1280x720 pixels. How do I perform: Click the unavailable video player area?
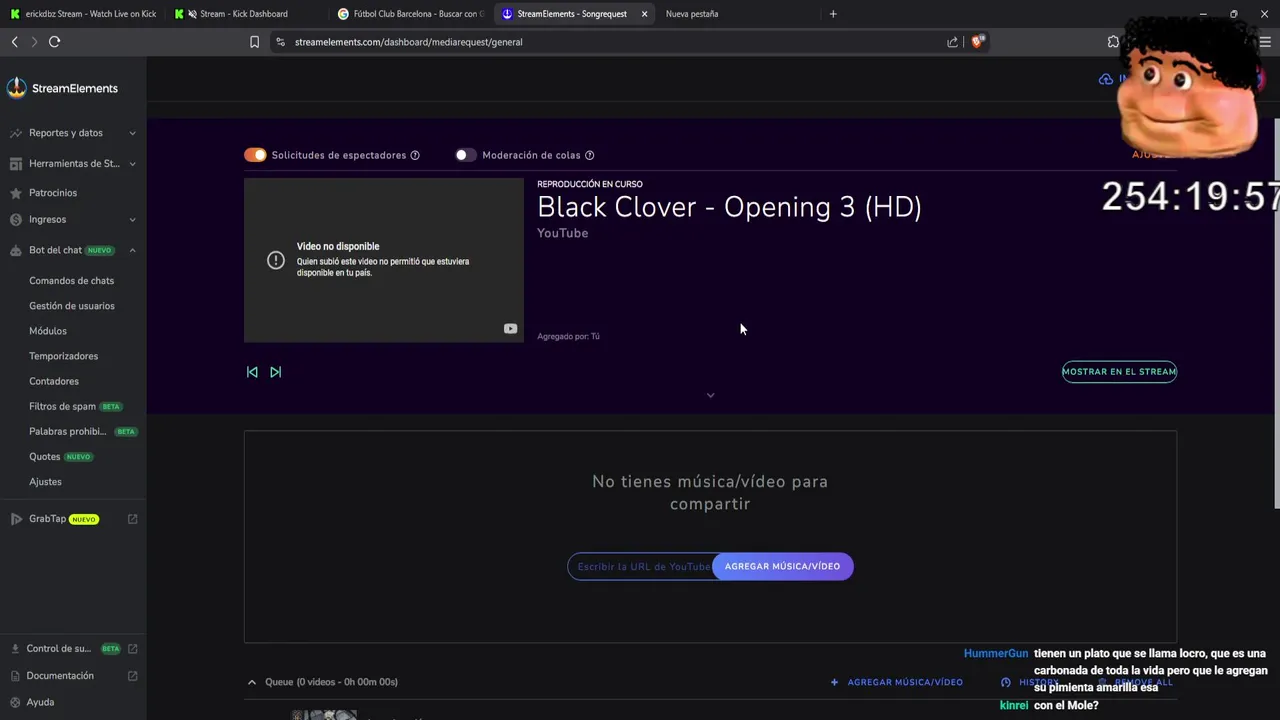pos(384,260)
